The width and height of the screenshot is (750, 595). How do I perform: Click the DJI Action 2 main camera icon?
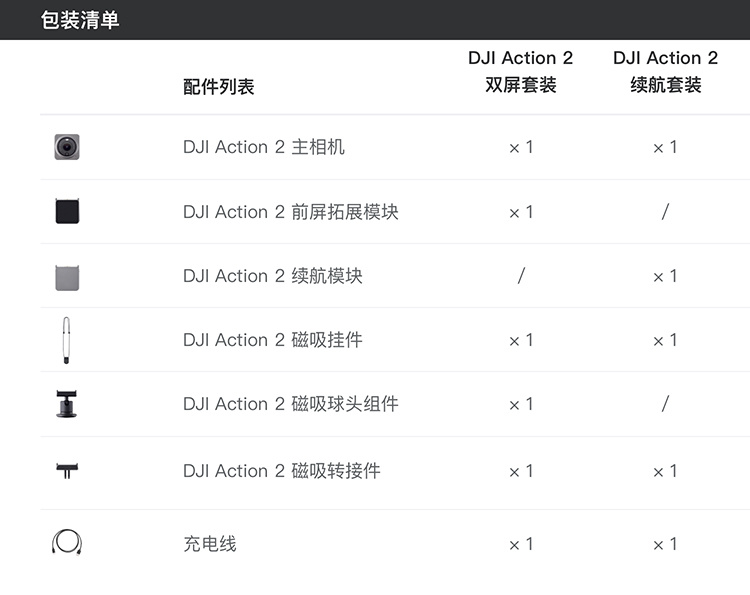[x=67, y=147]
